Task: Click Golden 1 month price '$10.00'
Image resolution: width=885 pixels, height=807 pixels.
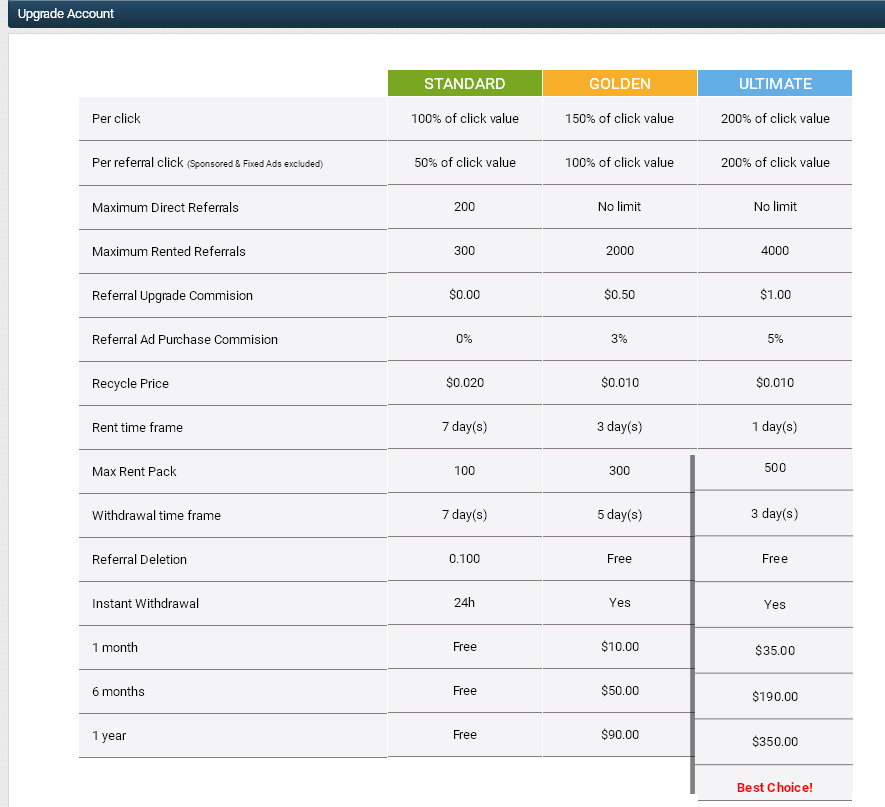Action: (x=620, y=647)
